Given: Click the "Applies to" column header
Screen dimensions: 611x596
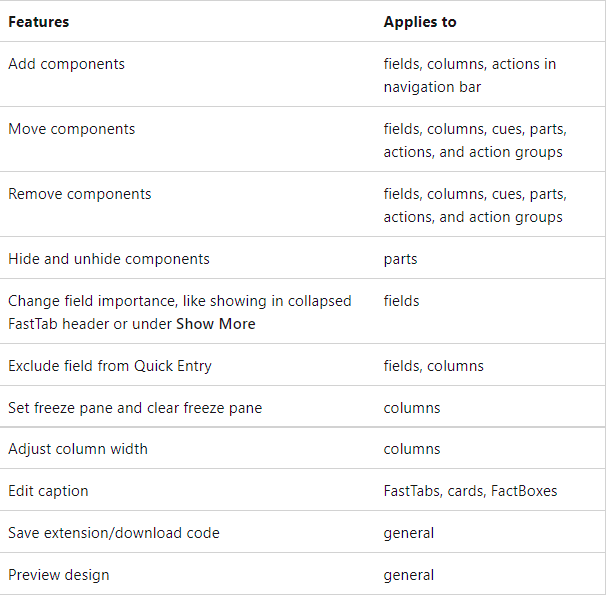Looking at the screenshot, I should point(420,21).
